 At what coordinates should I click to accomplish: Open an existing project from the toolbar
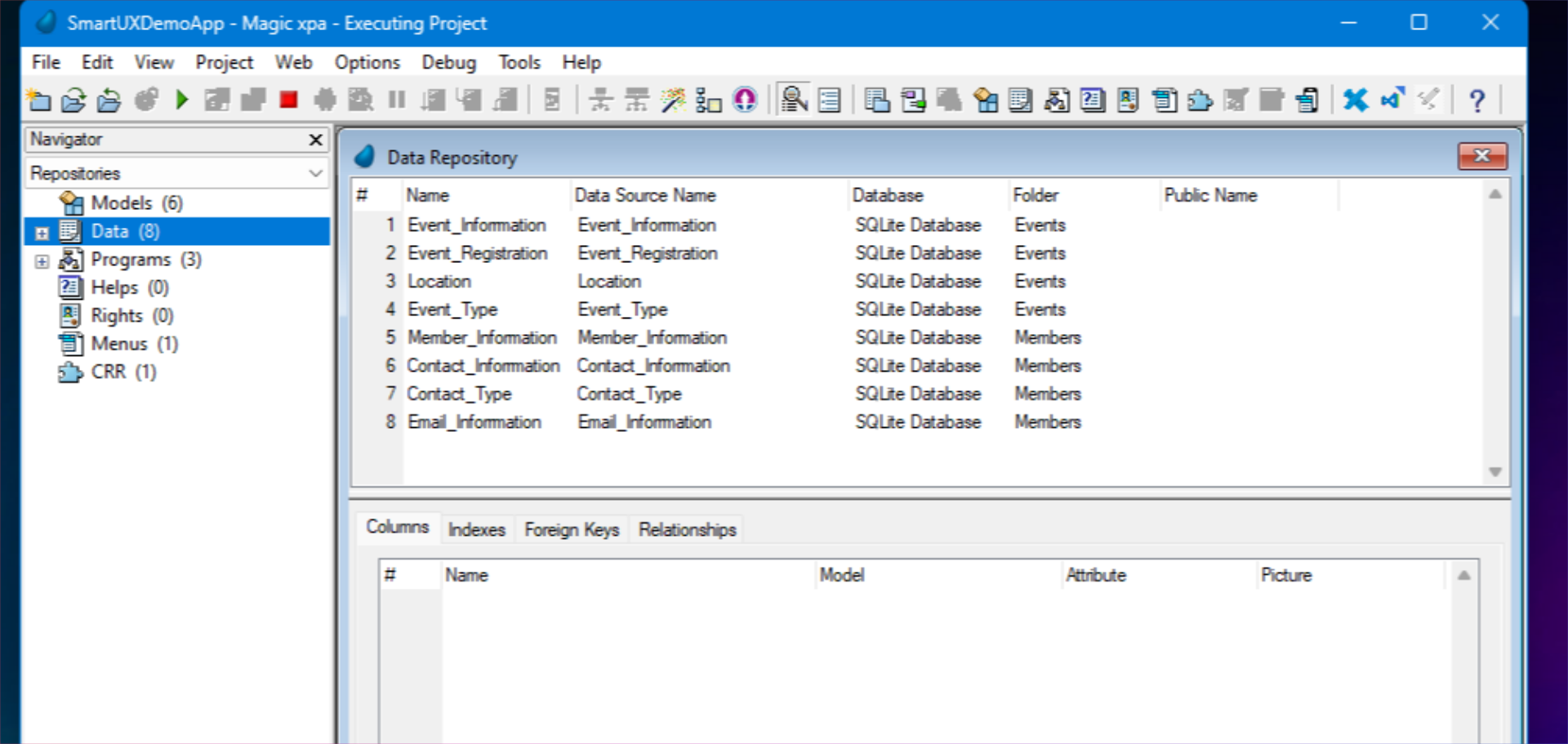[x=74, y=99]
